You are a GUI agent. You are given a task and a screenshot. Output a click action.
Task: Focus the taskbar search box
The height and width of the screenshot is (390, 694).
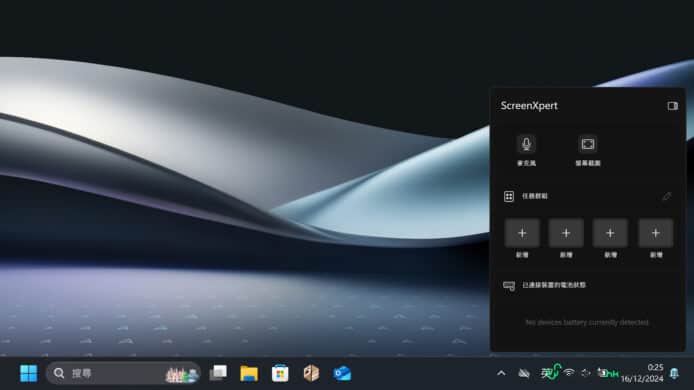coord(123,373)
